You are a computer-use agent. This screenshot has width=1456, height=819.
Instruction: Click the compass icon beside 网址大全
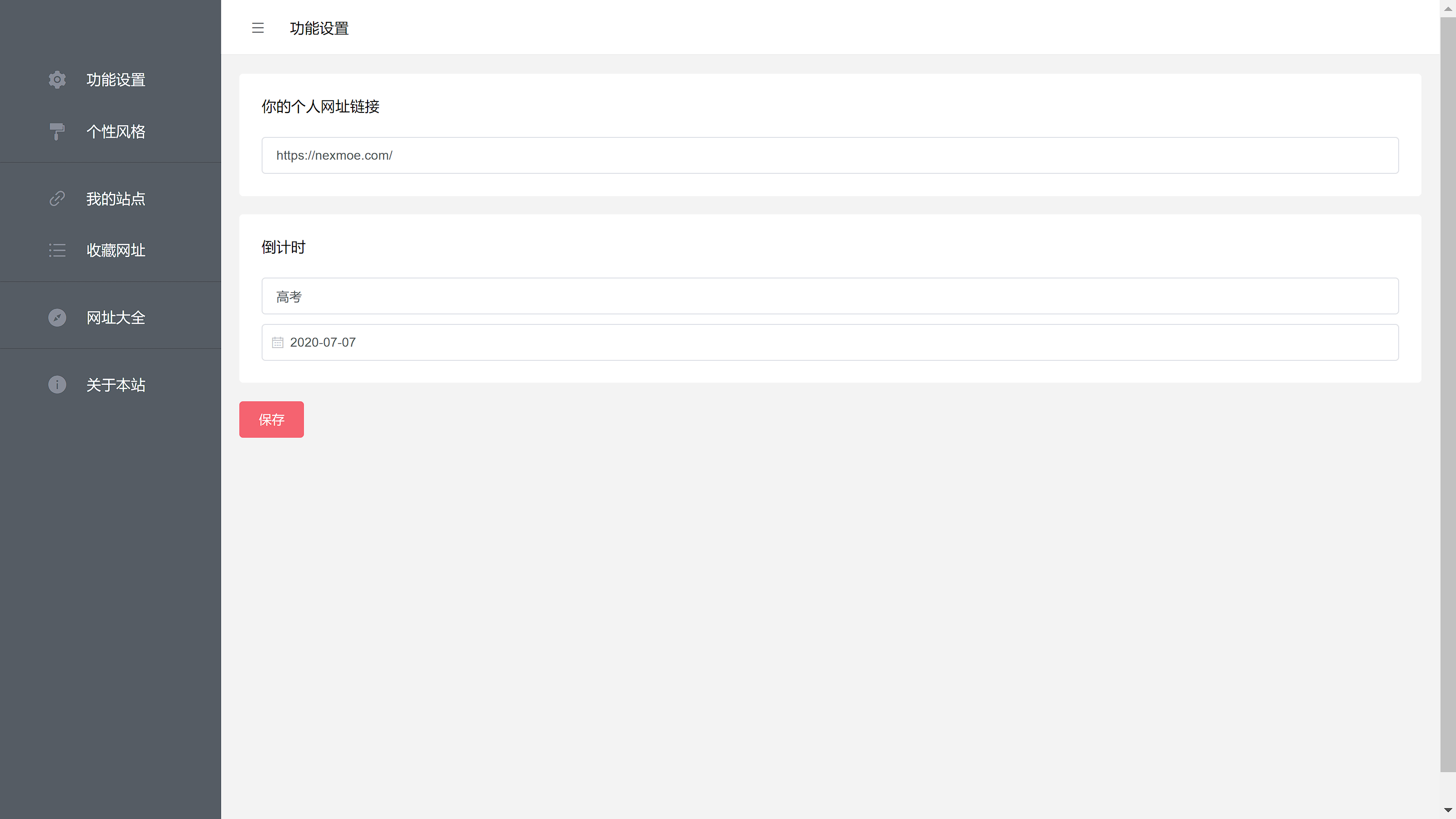tap(57, 318)
